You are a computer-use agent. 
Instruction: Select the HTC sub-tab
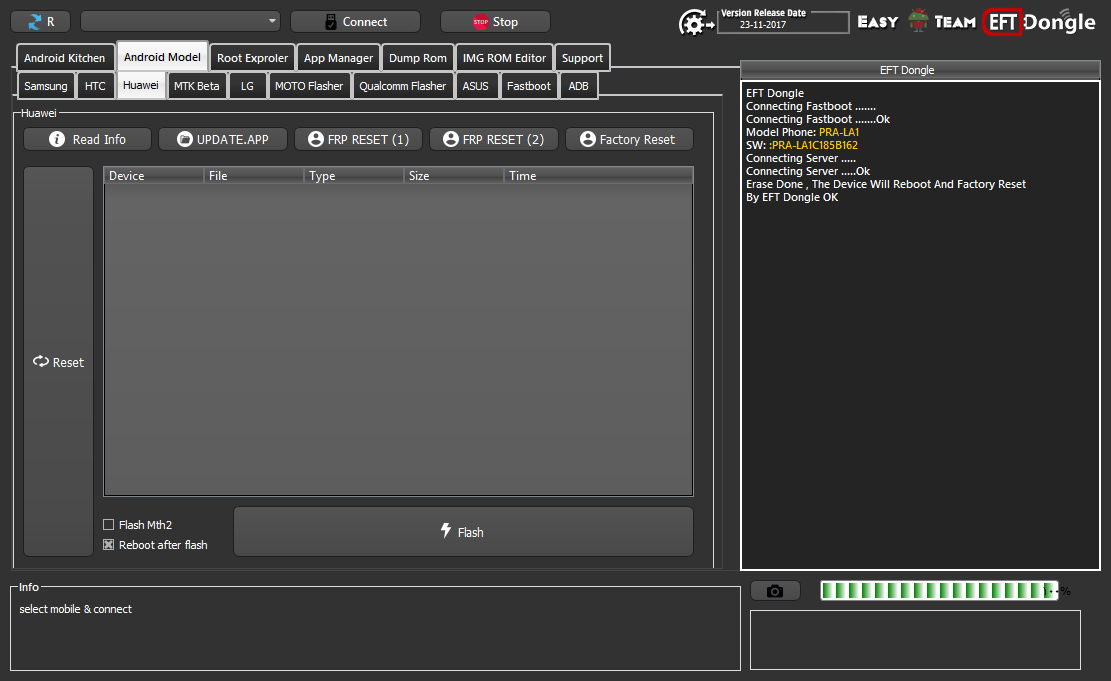95,86
